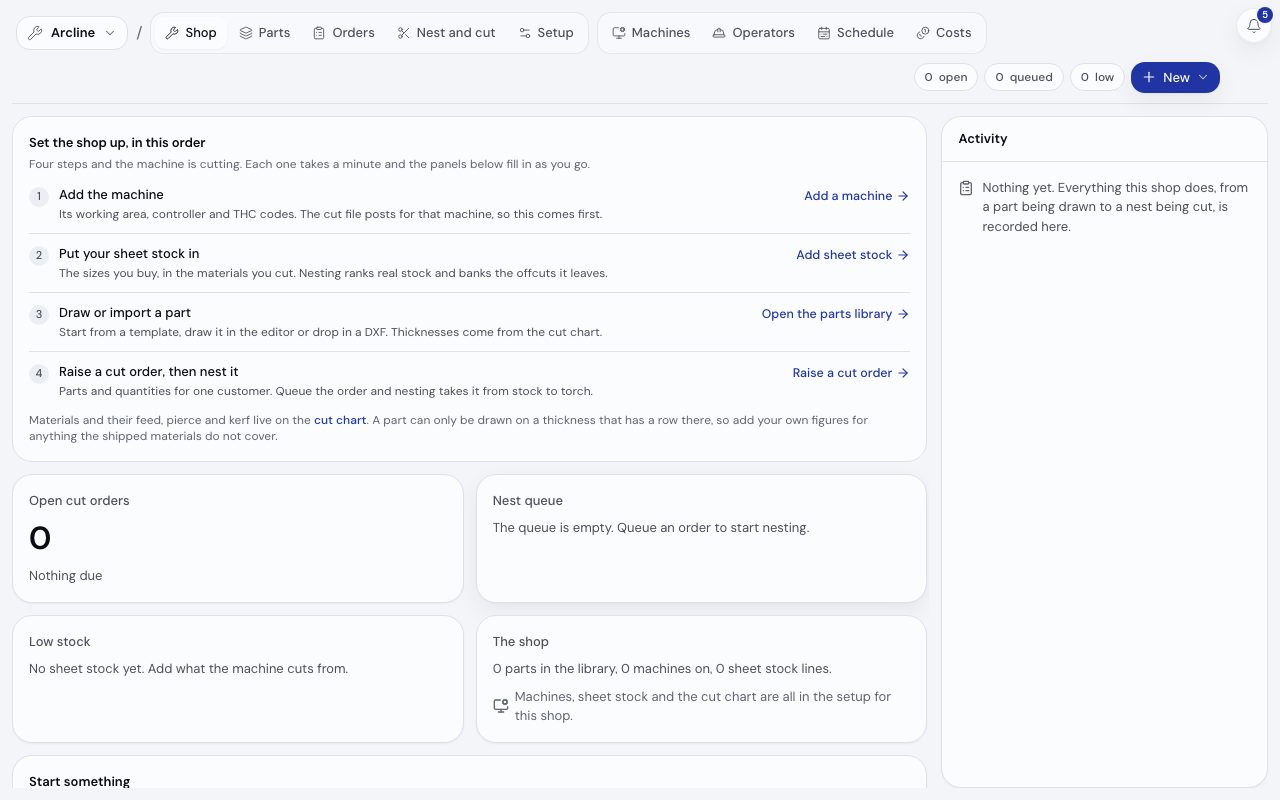
Task: Click the 0 low counter pill
Action: (1097, 77)
